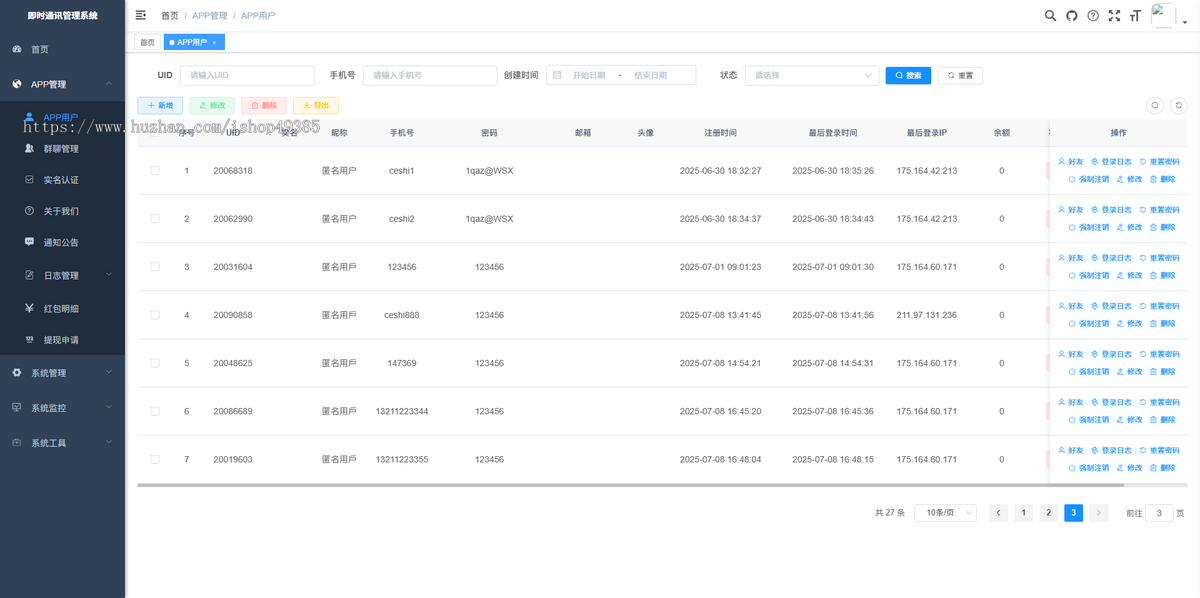1200x598 pixels.
Task: Click the blue 搜索 button
Action: [x=909, y=75]
